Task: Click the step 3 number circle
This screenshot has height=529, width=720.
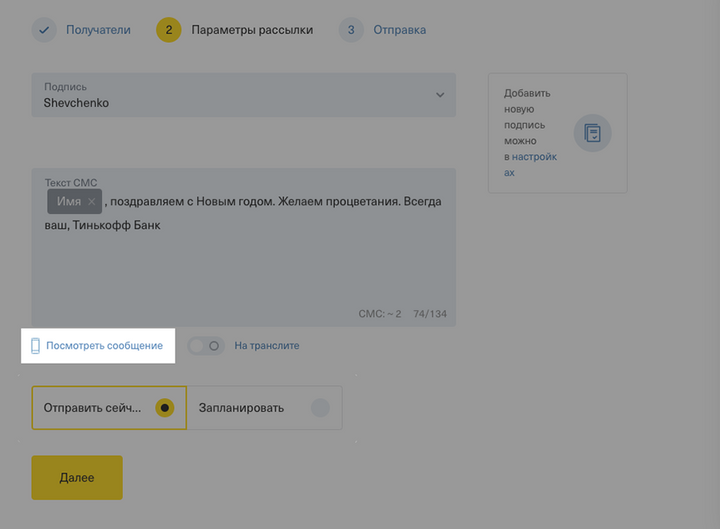Action: point(351,30)
